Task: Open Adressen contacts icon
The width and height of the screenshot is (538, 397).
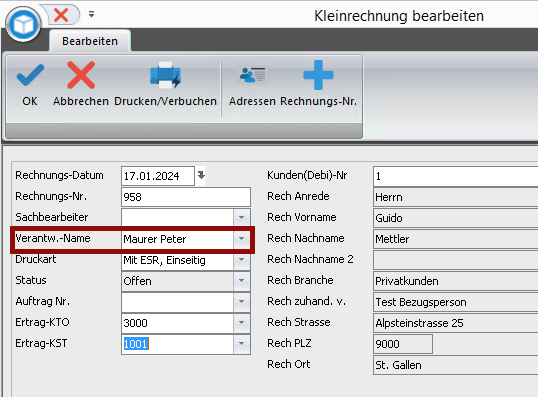Action: pyautogui.click(x=252, y=75)
